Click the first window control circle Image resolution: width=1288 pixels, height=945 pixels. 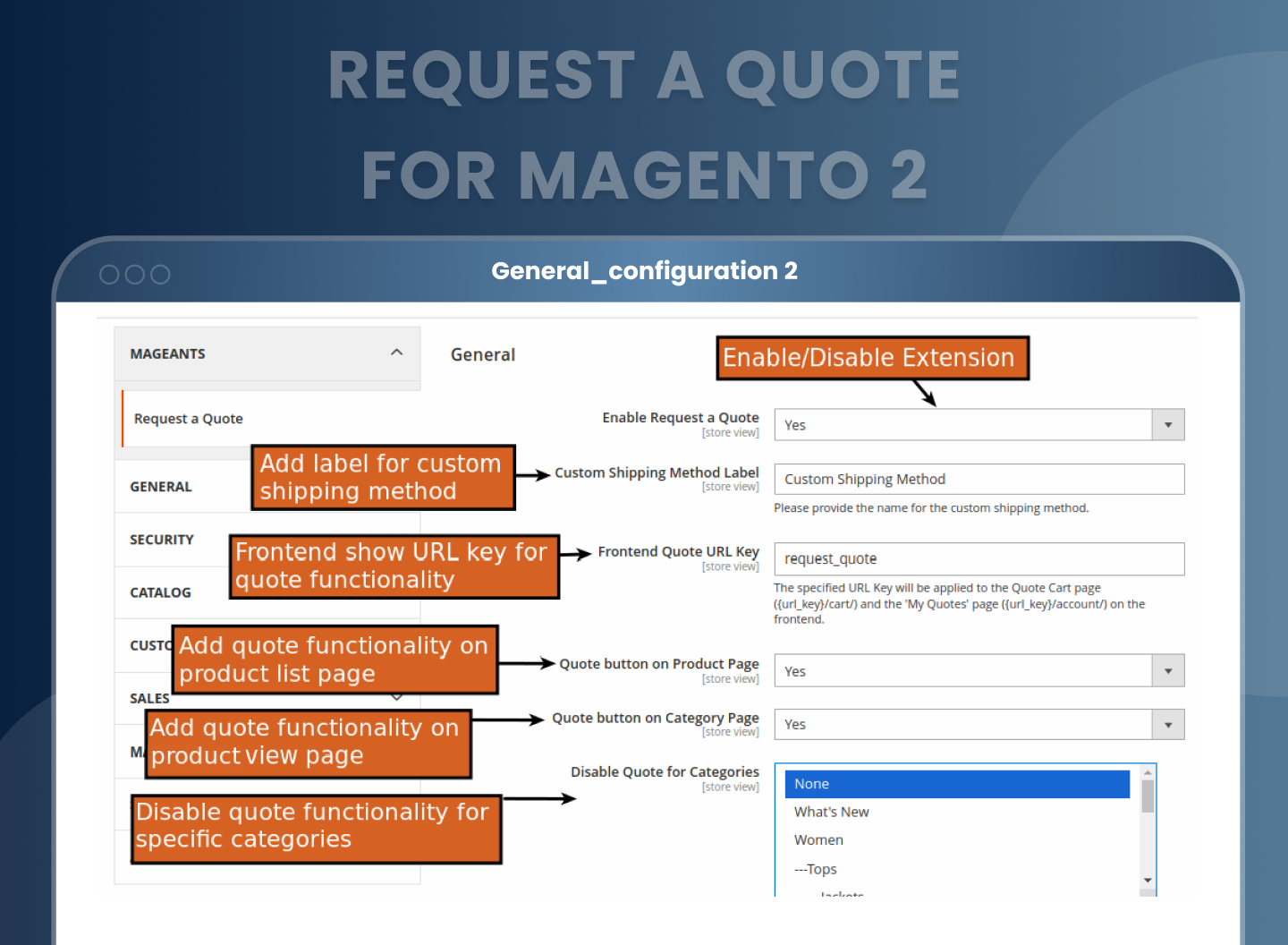[109, 275]
